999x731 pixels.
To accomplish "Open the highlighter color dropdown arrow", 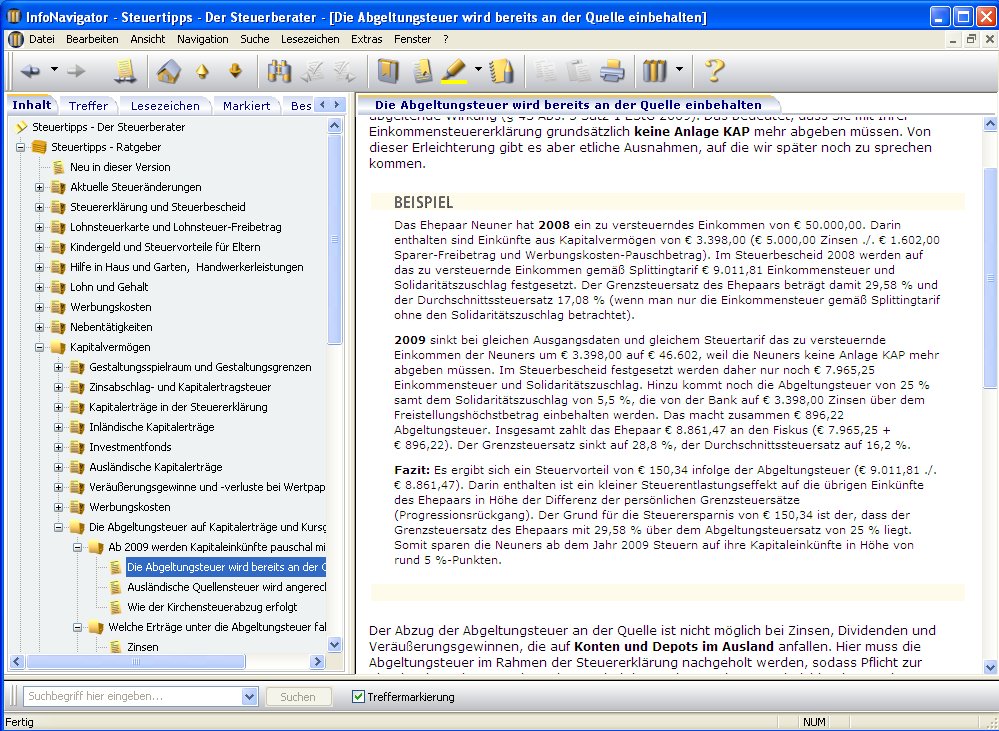I will tap(478, 69).
